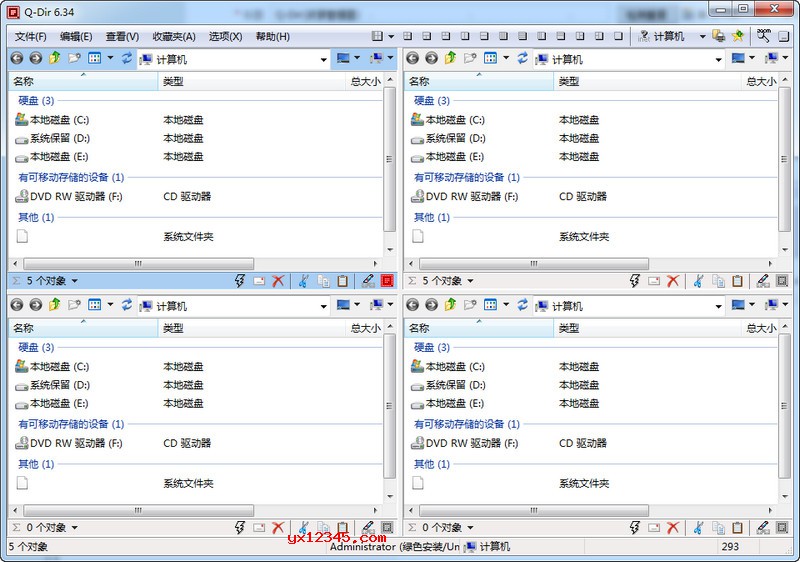Viewport: 800px width, 562px height.
Task: Open the 查看(V) menu
Action: coord(122,36)
